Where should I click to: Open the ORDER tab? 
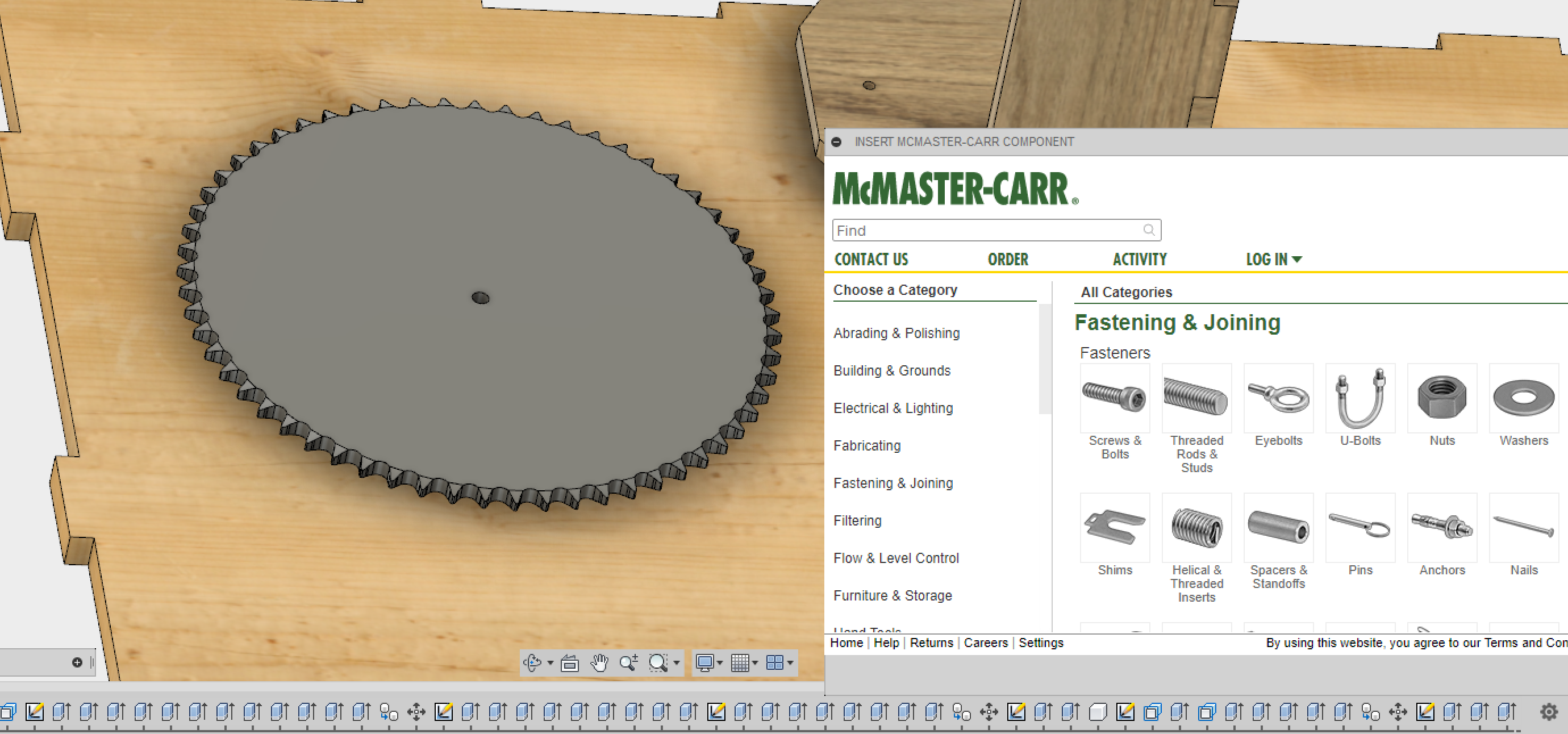click(1007, 259)
